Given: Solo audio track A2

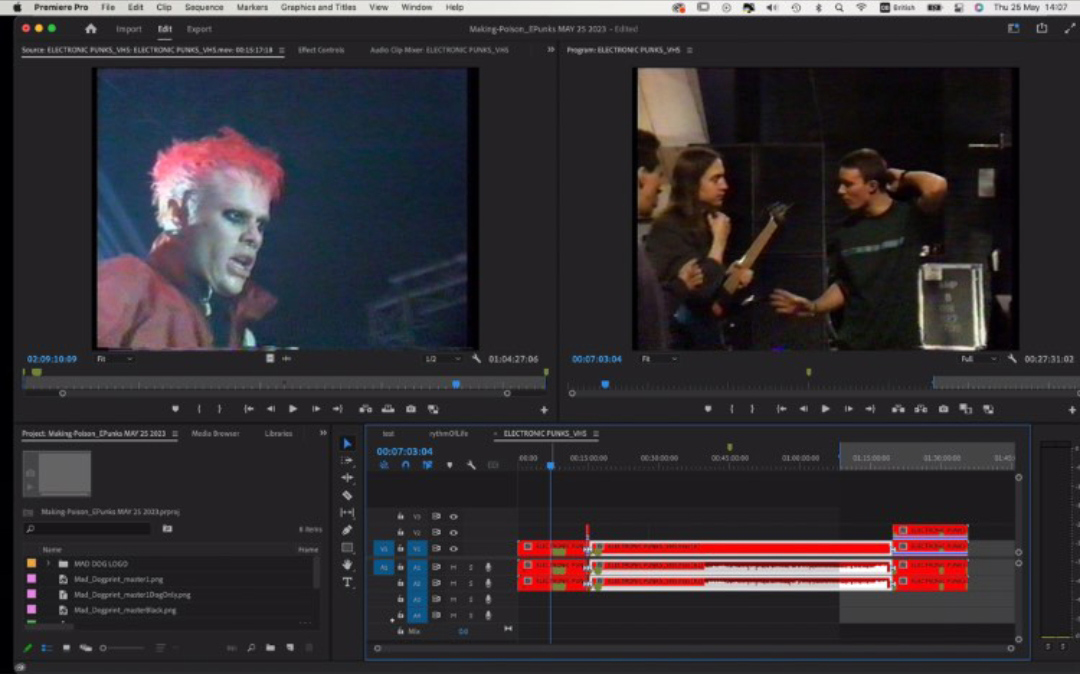Looking at the screenshot, I should click(471, 583).
